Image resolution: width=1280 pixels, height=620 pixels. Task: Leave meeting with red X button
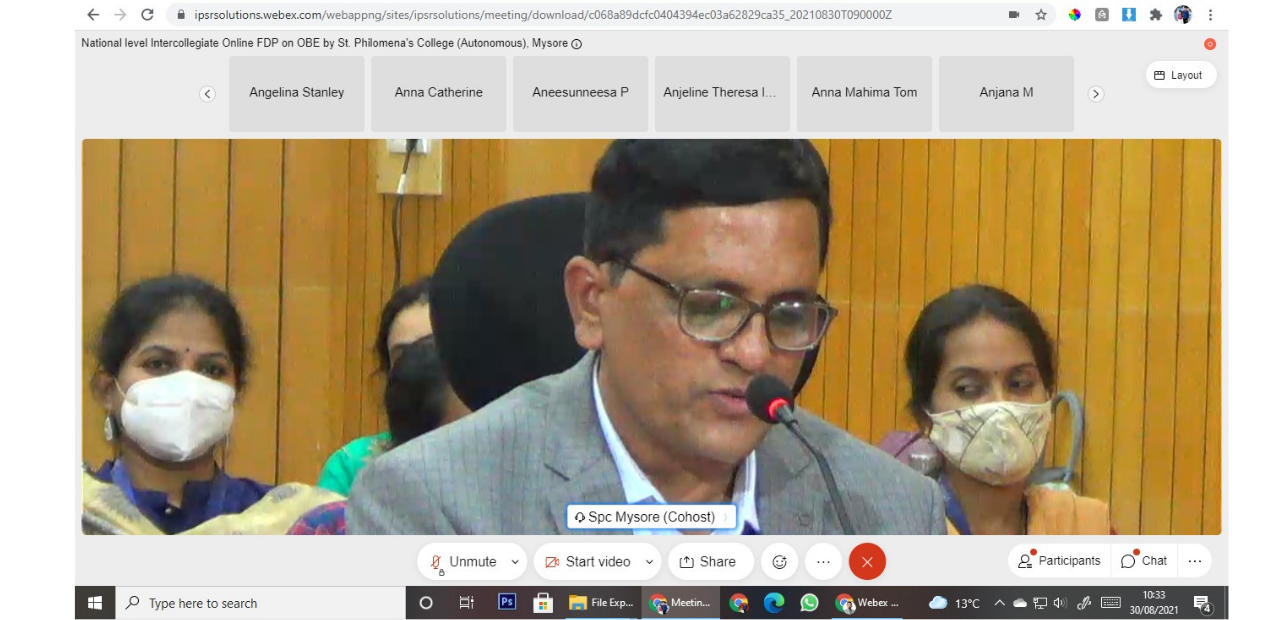pos(867,562)
